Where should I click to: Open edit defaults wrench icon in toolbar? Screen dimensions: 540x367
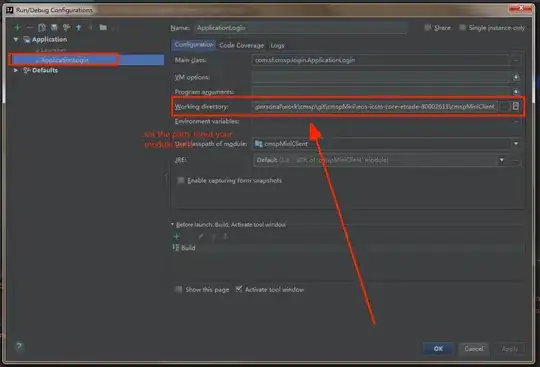pyautogui.click(x=66, y=28)
